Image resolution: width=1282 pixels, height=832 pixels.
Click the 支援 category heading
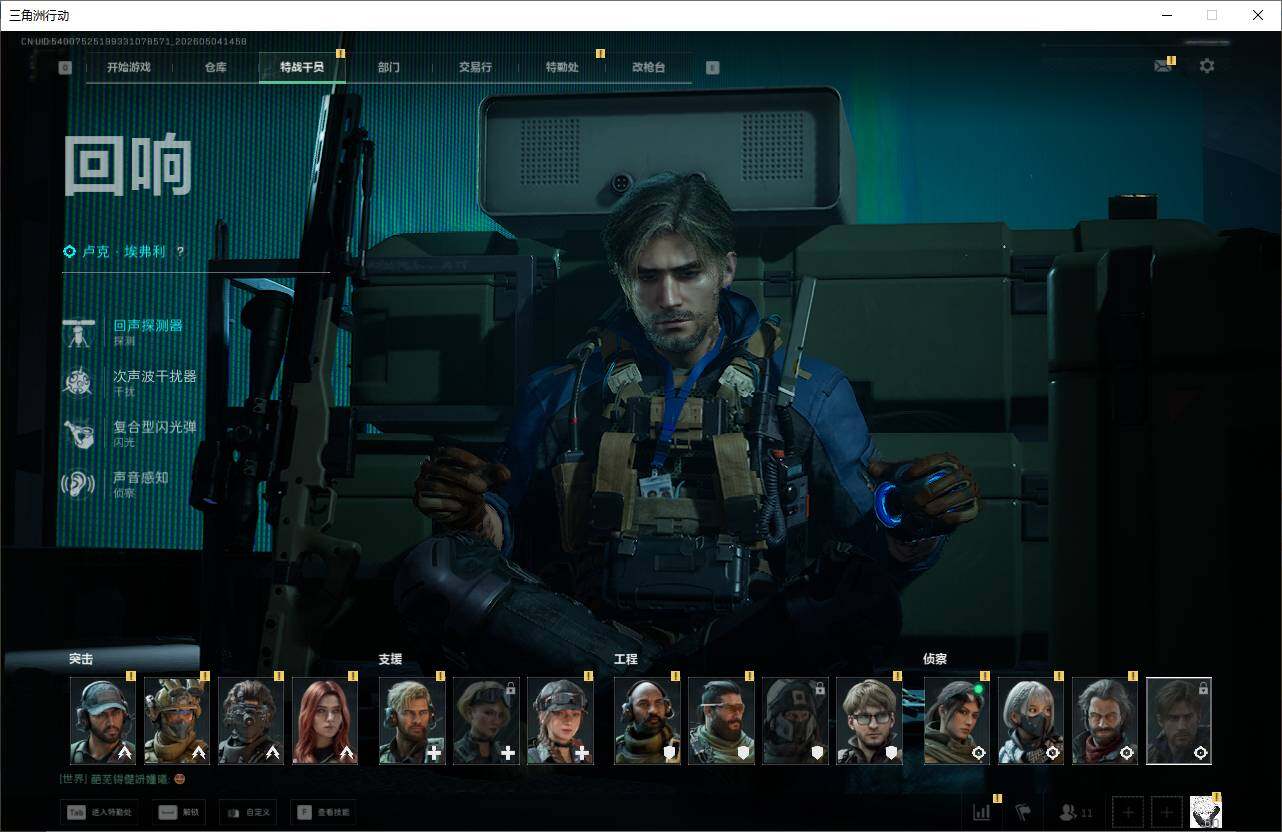[390, 659]
